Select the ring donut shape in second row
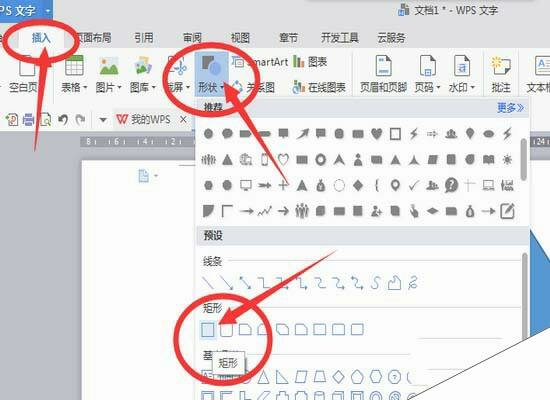 pos(320,160)
